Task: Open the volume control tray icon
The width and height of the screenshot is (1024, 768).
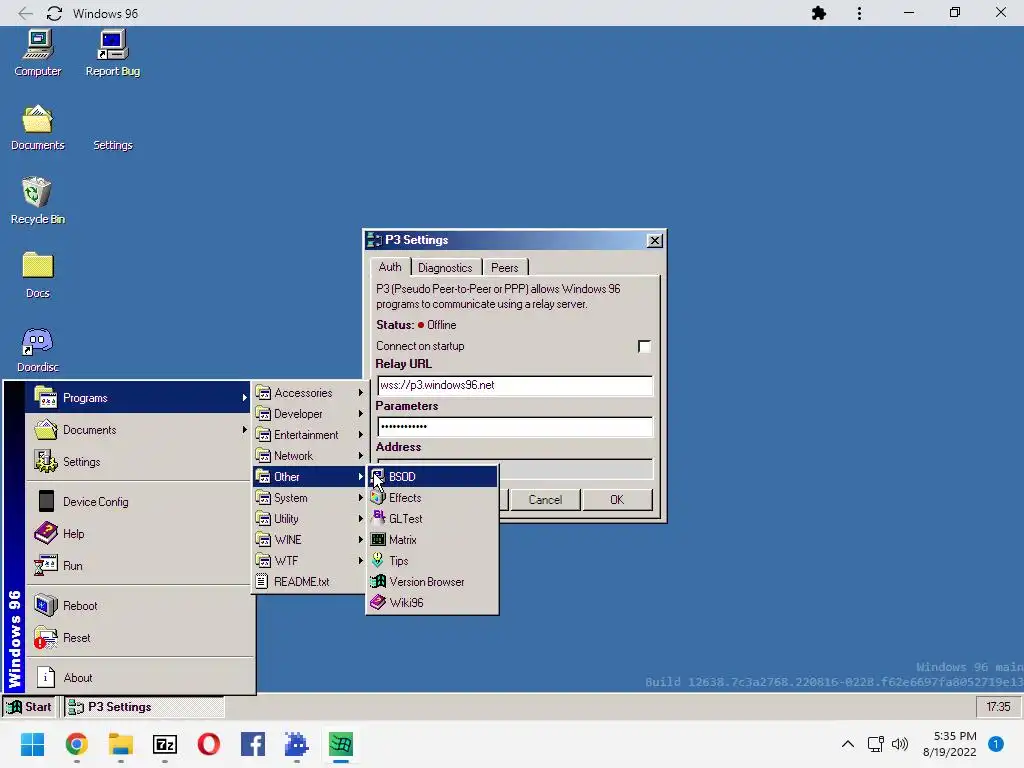Action: [900, 744]
